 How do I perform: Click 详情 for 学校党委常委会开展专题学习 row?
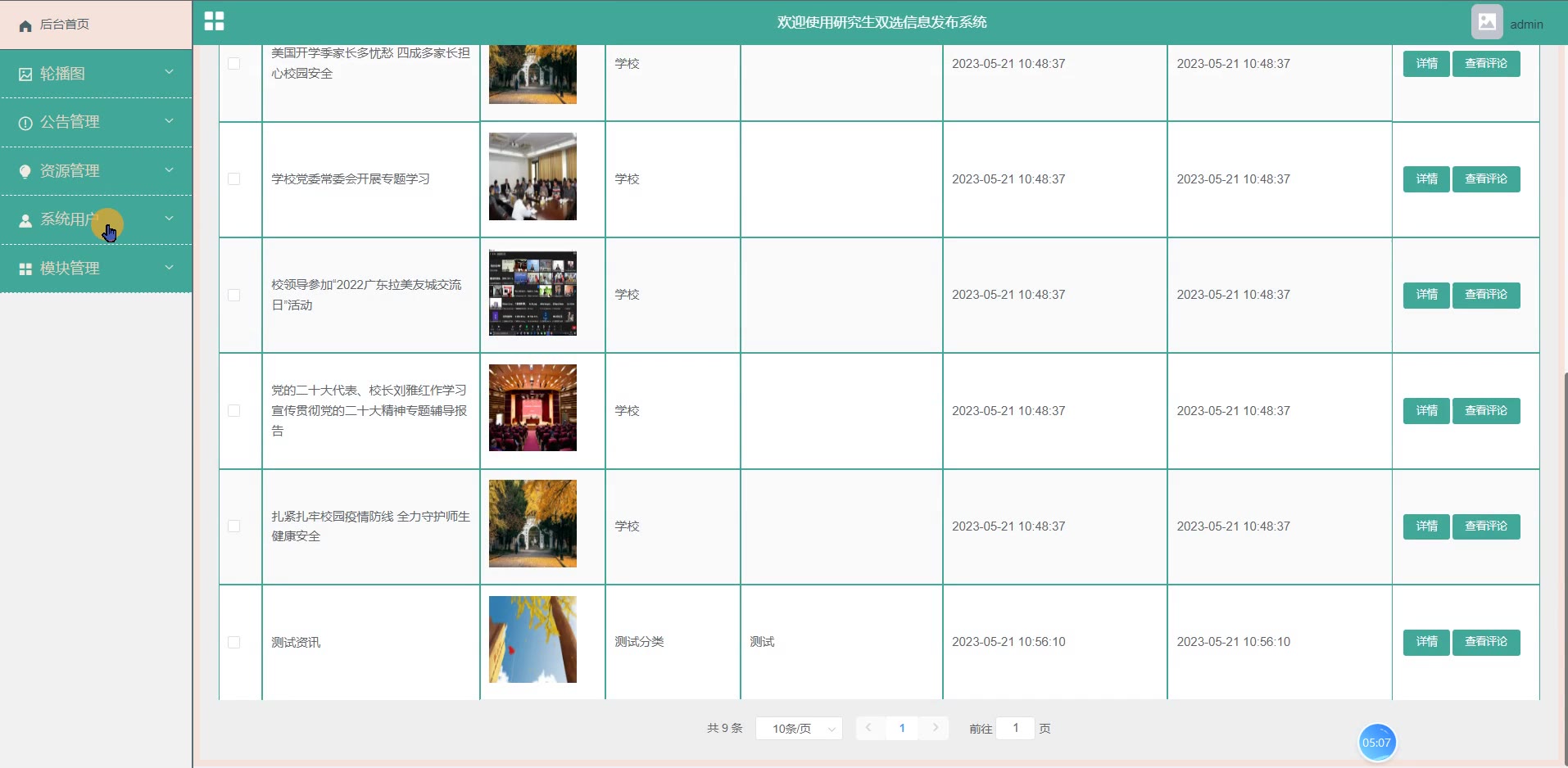tap(1426, 179)
